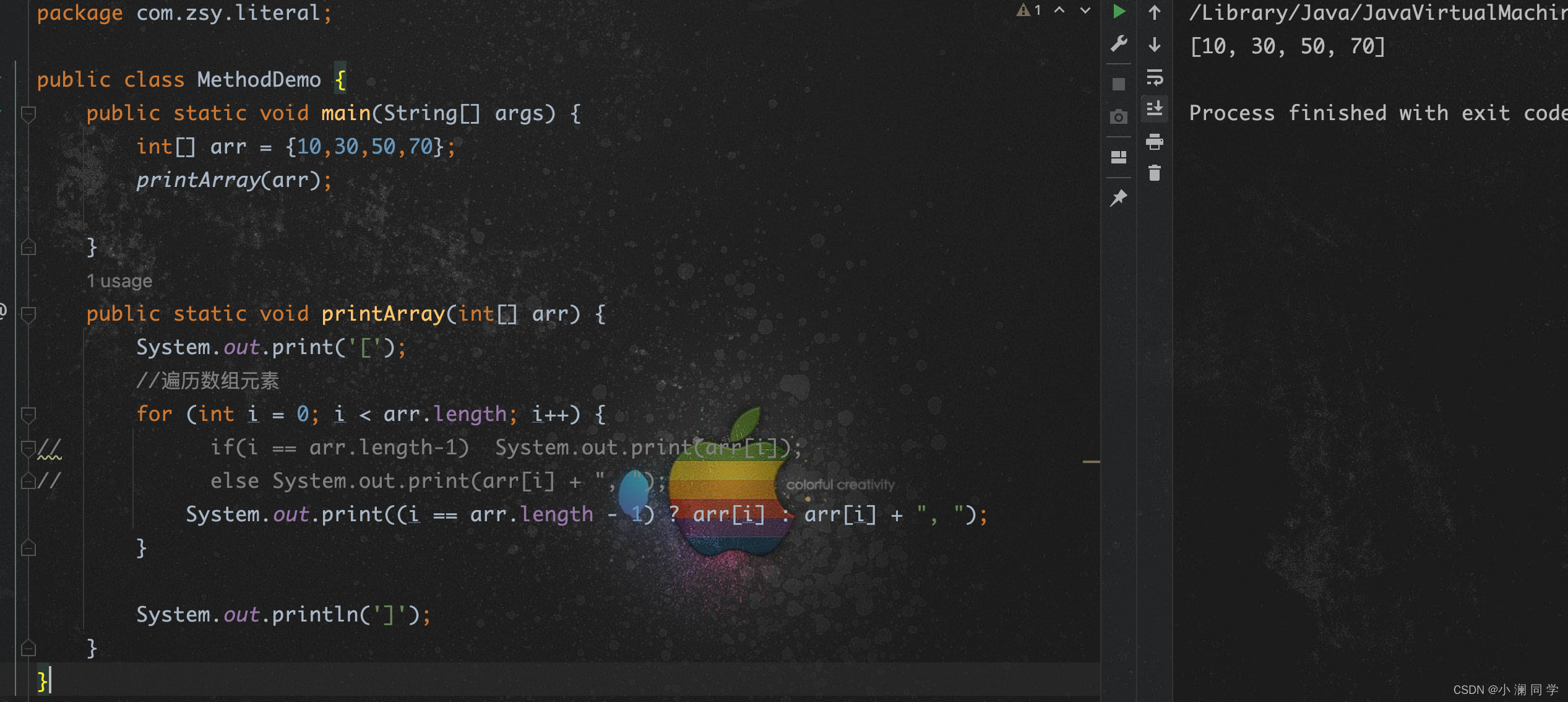The image size is (1568, 702).
Task: Pin the run tab with the pin icon
Action: click(x=1119, y=198)
